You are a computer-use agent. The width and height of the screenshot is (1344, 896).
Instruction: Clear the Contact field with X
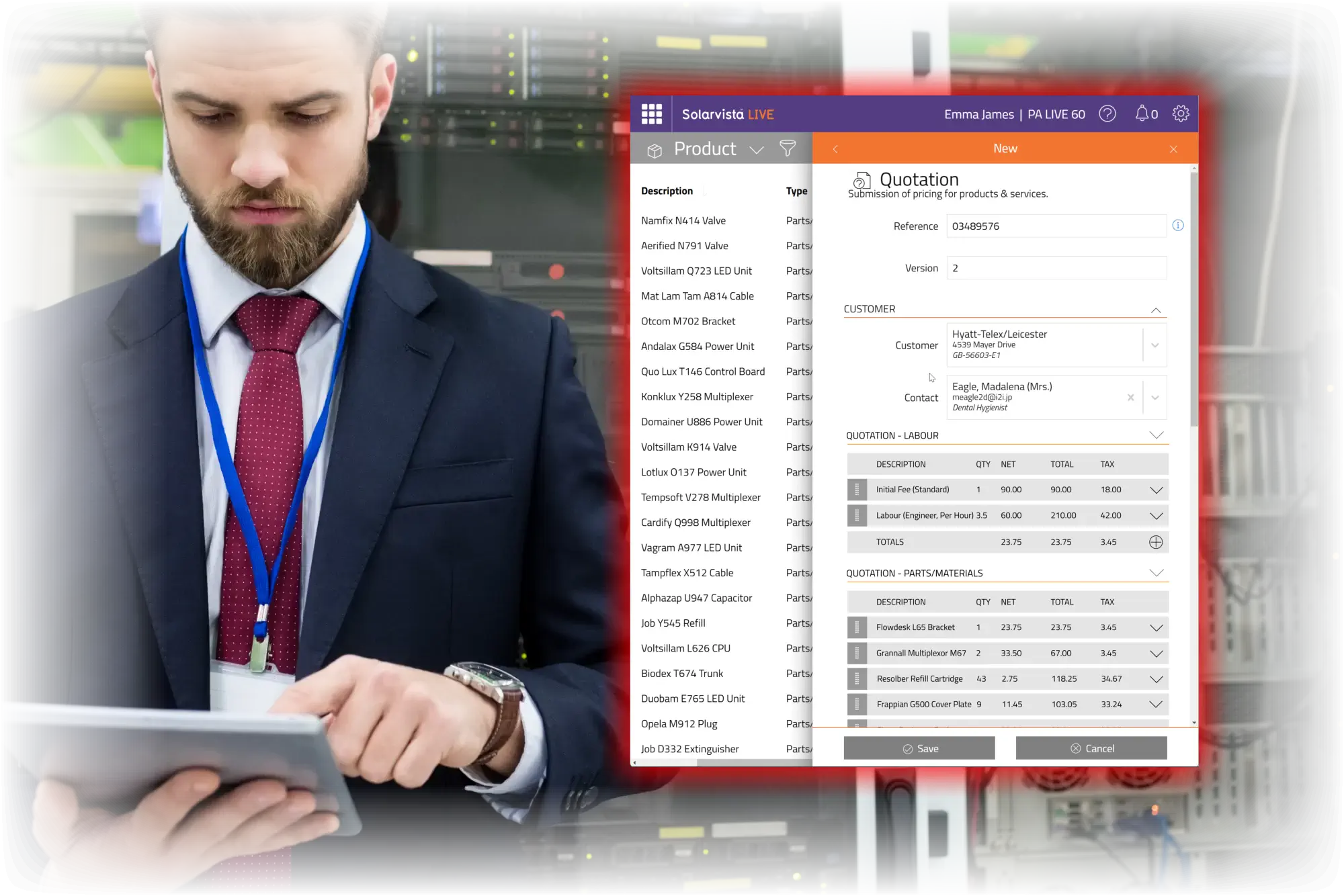coord(1130,398)
